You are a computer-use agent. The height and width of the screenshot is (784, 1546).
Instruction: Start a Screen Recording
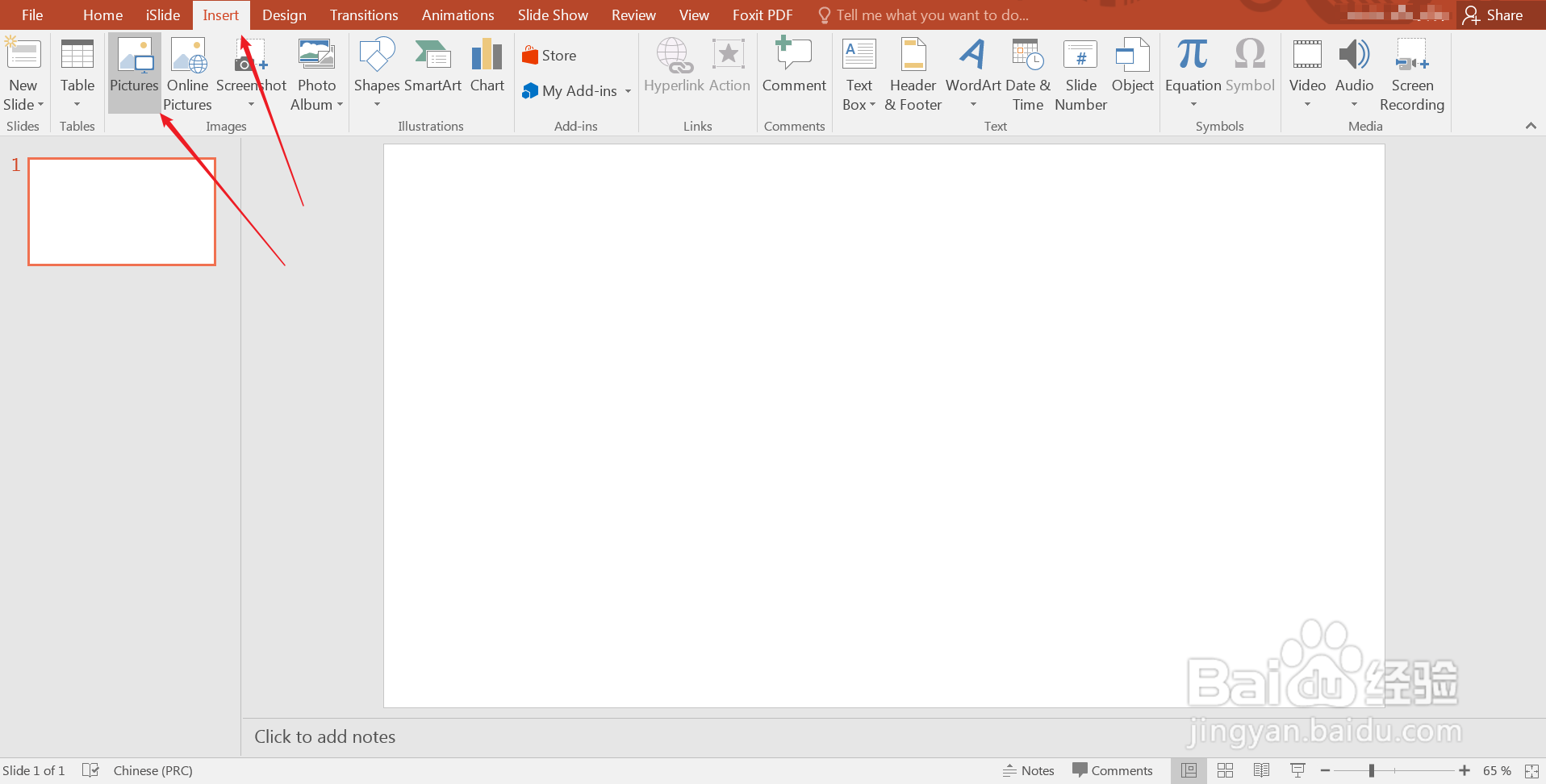pyautogui.click(x=1412, y=74)
